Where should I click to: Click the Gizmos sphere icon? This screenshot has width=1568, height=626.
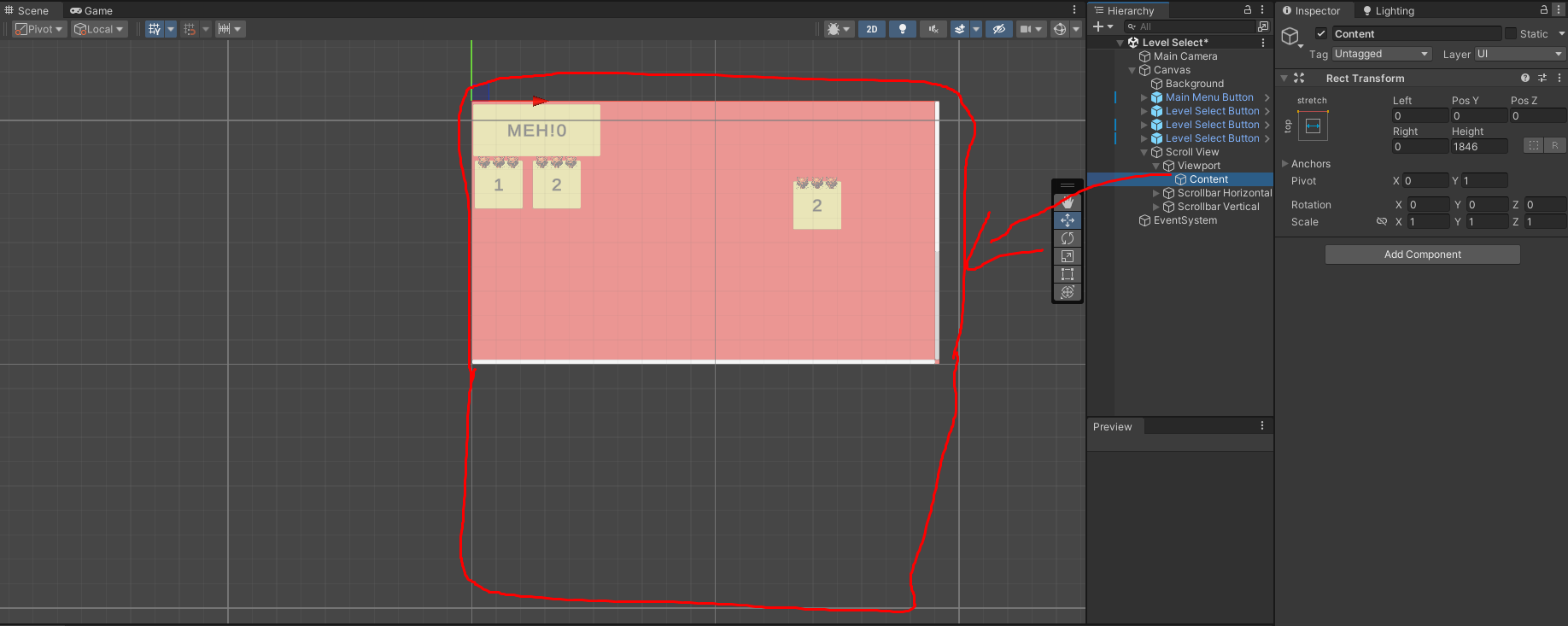[x=1060, y=29]
